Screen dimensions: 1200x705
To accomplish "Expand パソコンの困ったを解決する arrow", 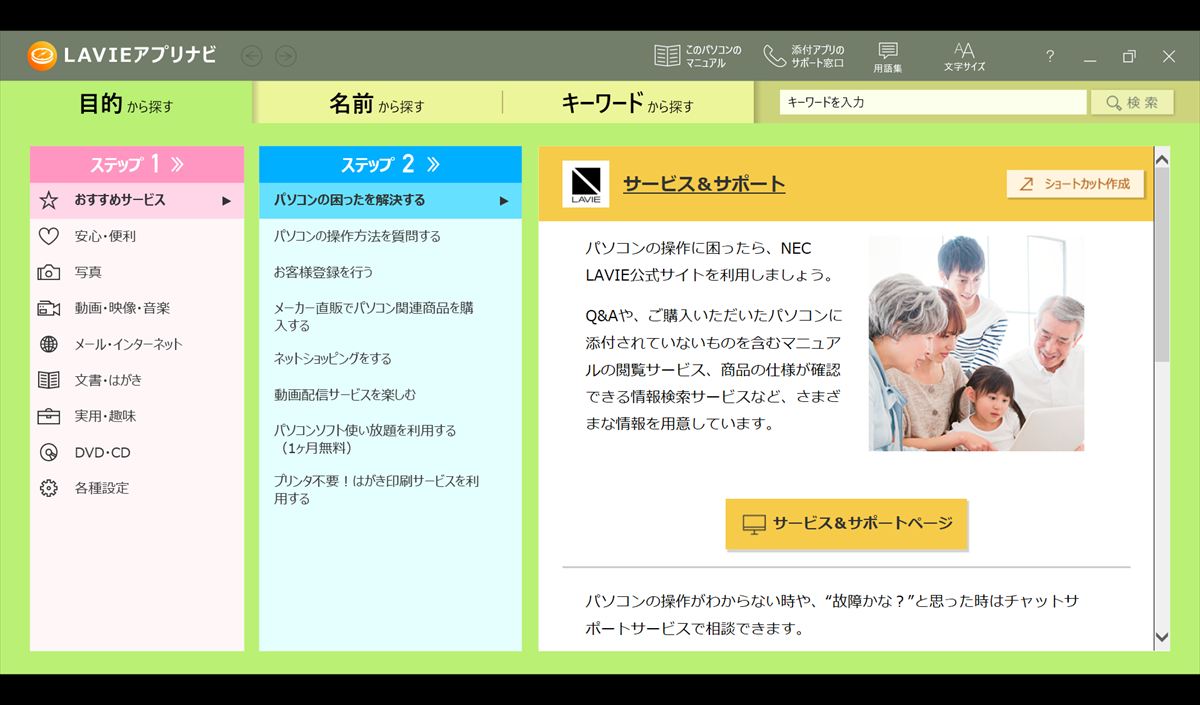I will point(504,200).
